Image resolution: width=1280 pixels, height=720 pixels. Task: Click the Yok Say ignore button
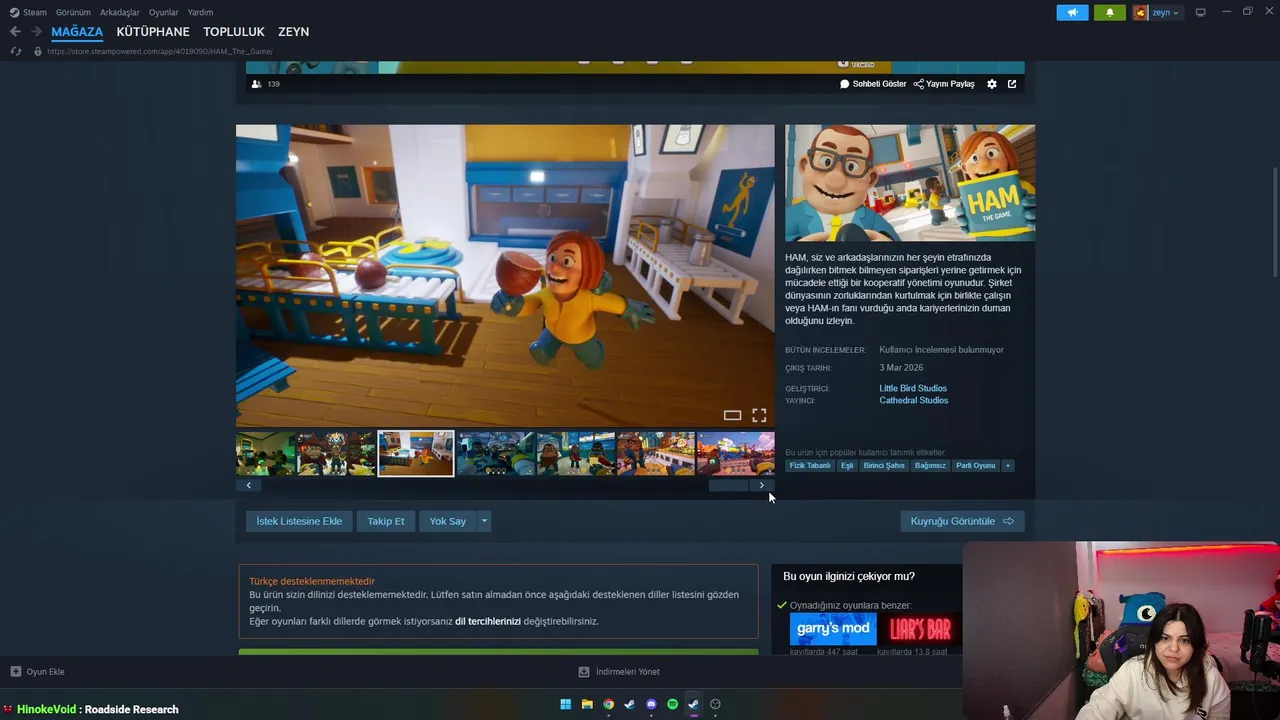[448, 521]
